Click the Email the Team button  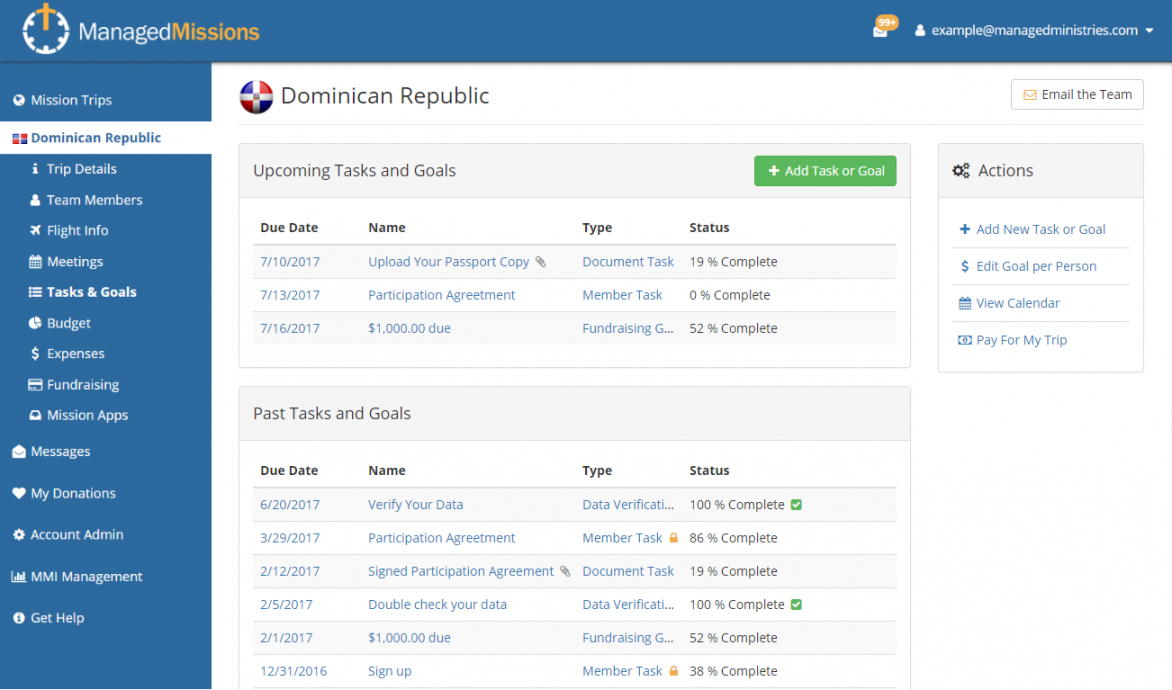[1077, 95]
